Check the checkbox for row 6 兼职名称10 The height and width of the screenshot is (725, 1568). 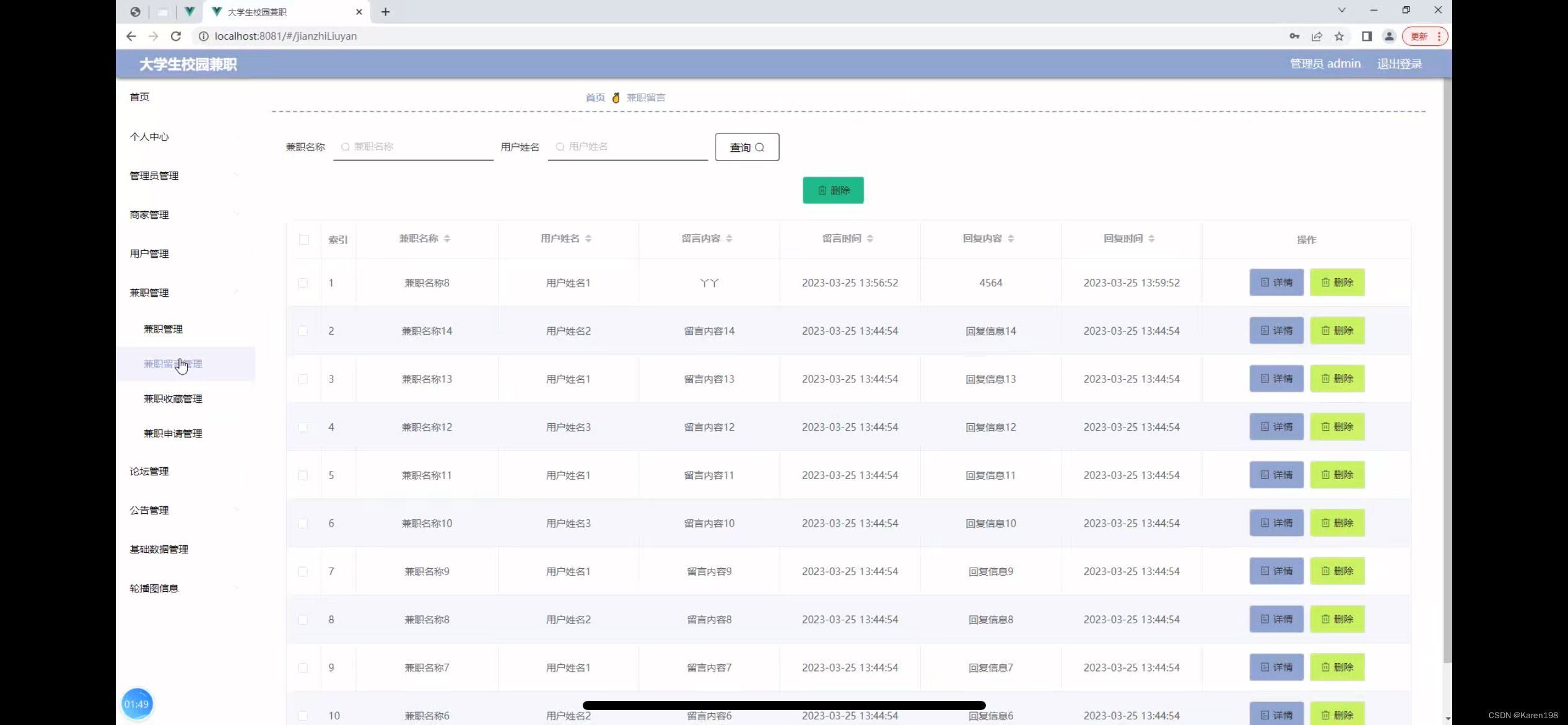pos(303,524)
